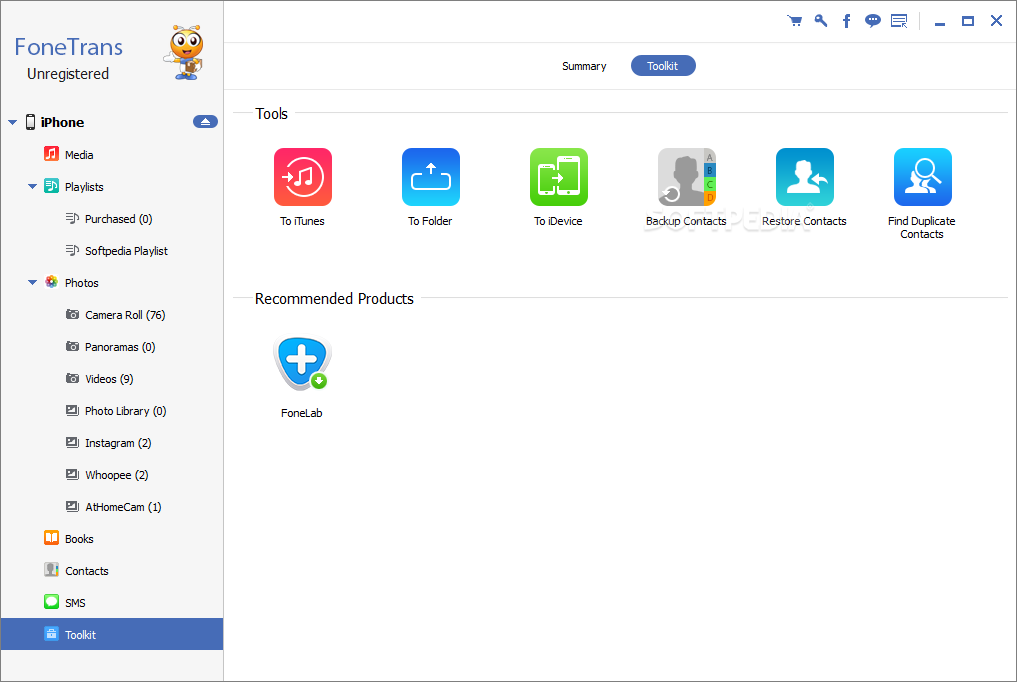Open the To Folder export tool
Image resolution: width=1017 pixels, height=682 pixels.
pyautogui.click(x=431, y=177)
